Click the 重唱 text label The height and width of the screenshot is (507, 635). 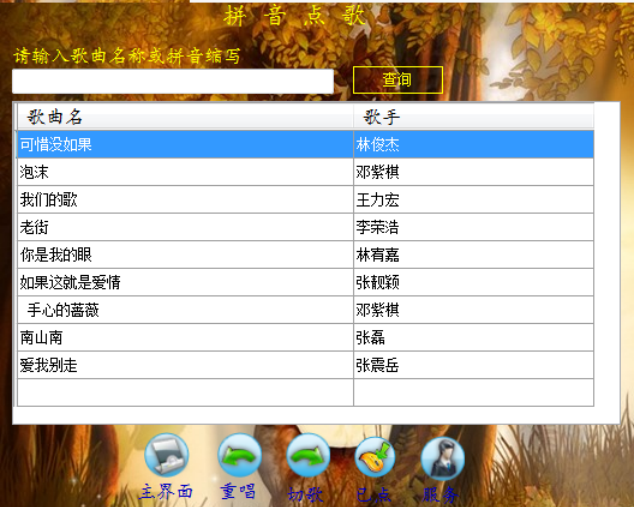pos(238,492)
